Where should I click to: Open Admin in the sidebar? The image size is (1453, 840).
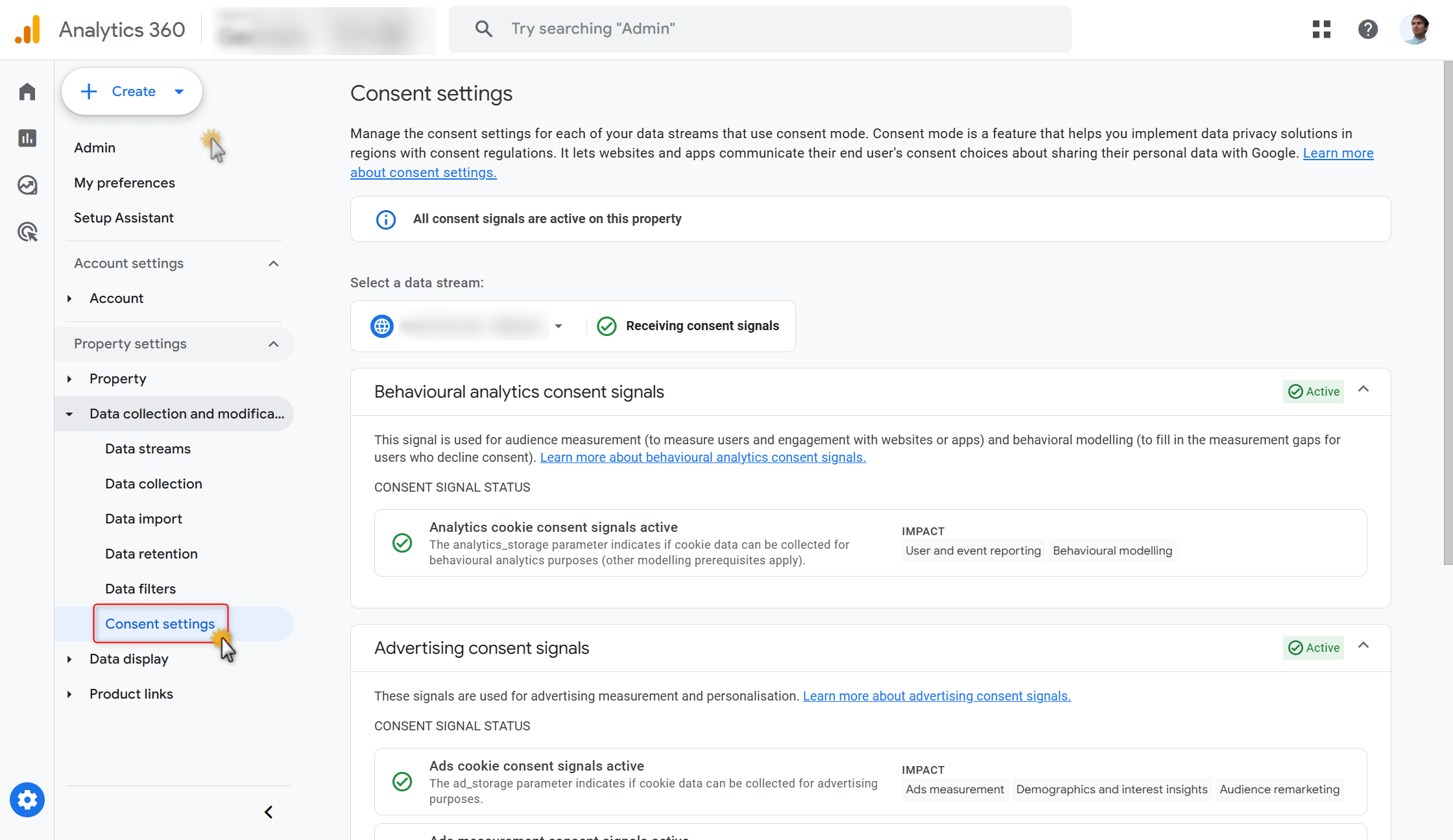pyautogui.click(x=95, y=148)
